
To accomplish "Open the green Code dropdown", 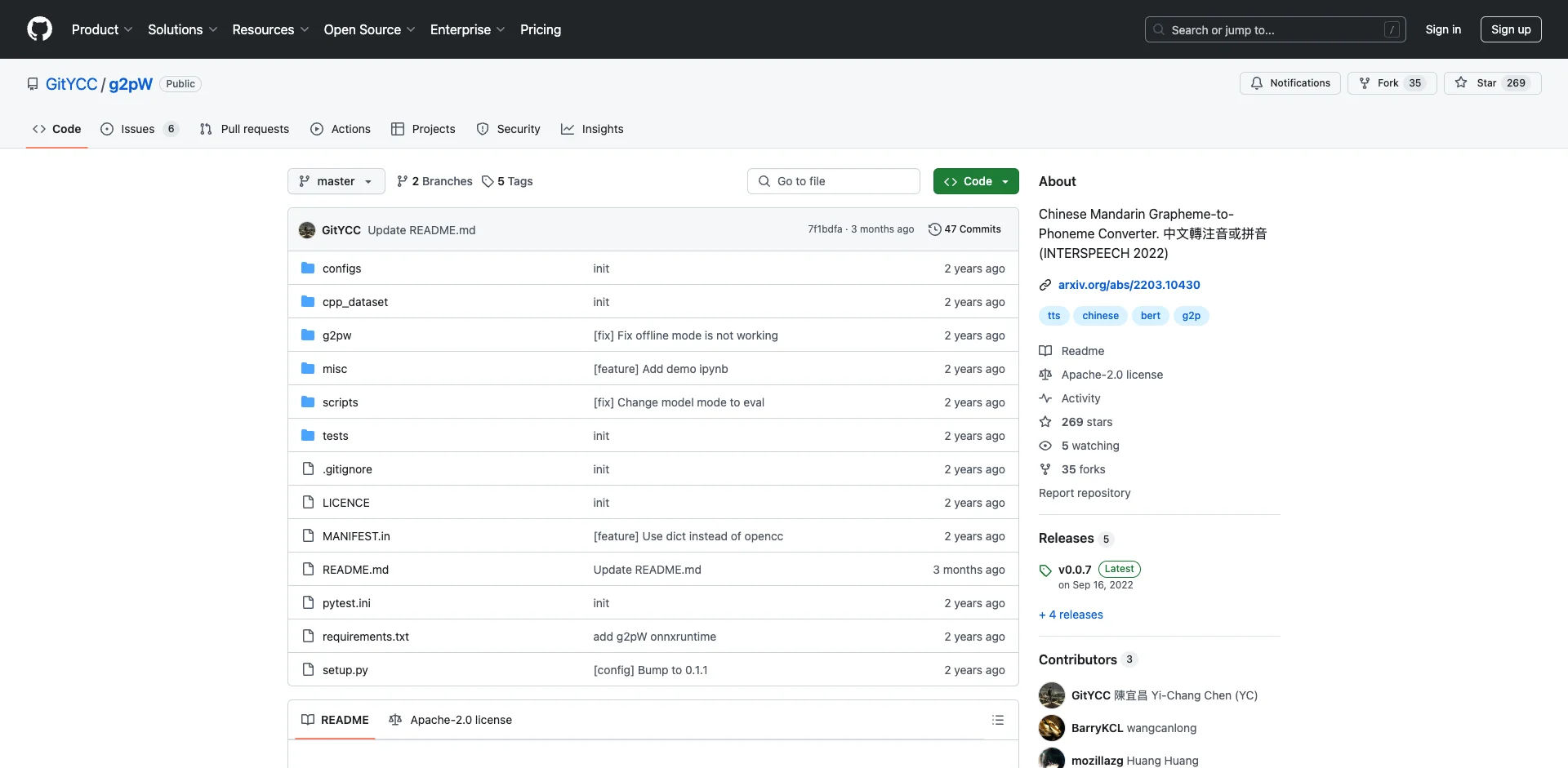I will [x=976, y=181].
